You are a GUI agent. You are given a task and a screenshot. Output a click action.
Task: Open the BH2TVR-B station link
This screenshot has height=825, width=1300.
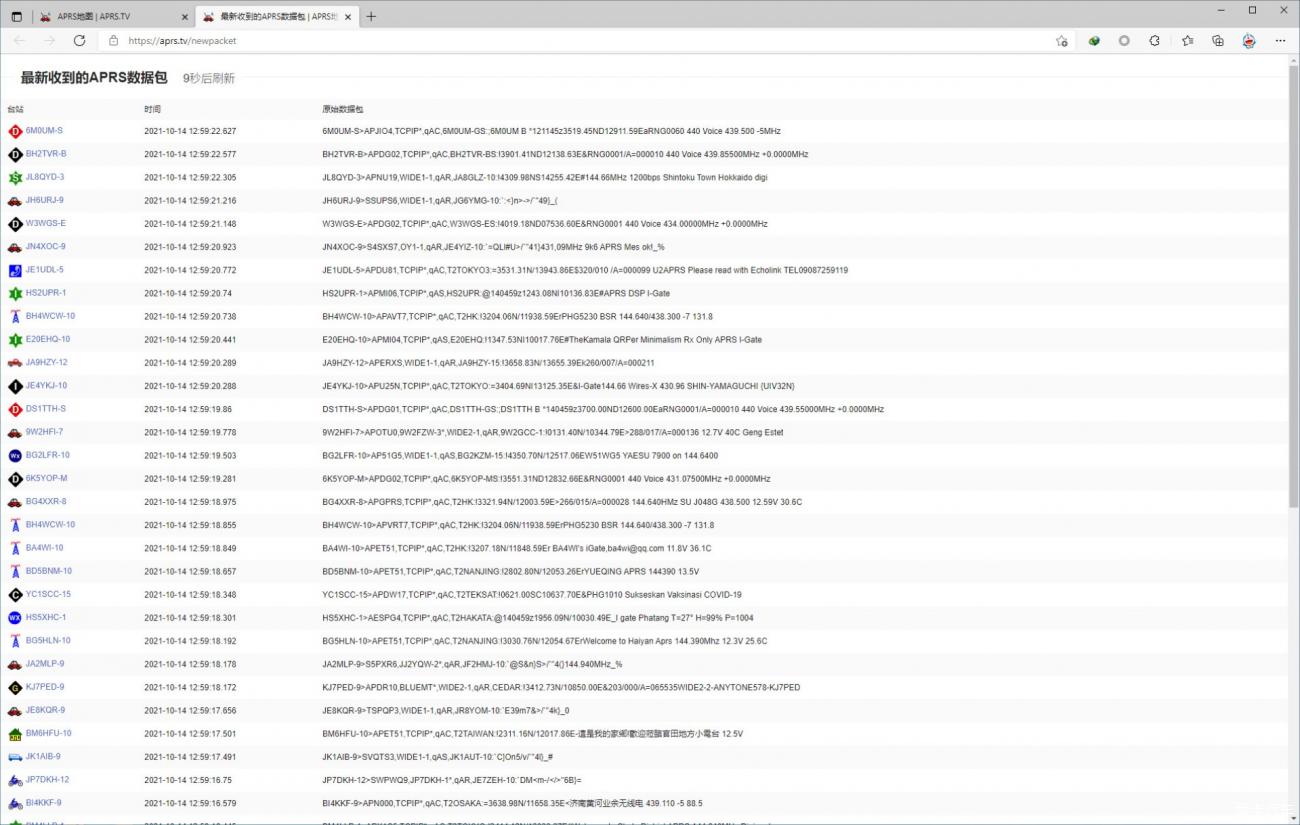(46, 154)
